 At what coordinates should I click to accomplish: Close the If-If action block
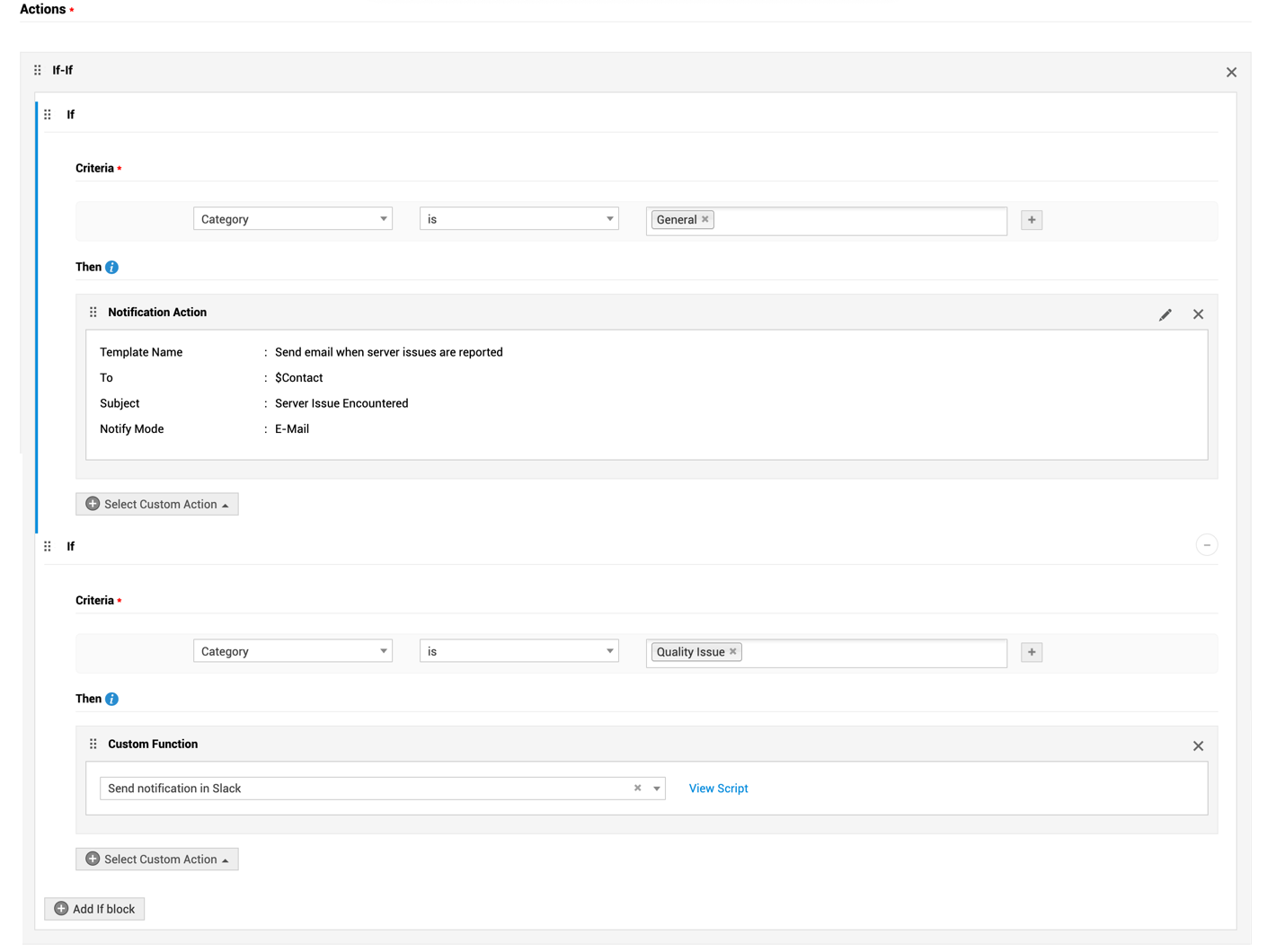pos(1231,72)
